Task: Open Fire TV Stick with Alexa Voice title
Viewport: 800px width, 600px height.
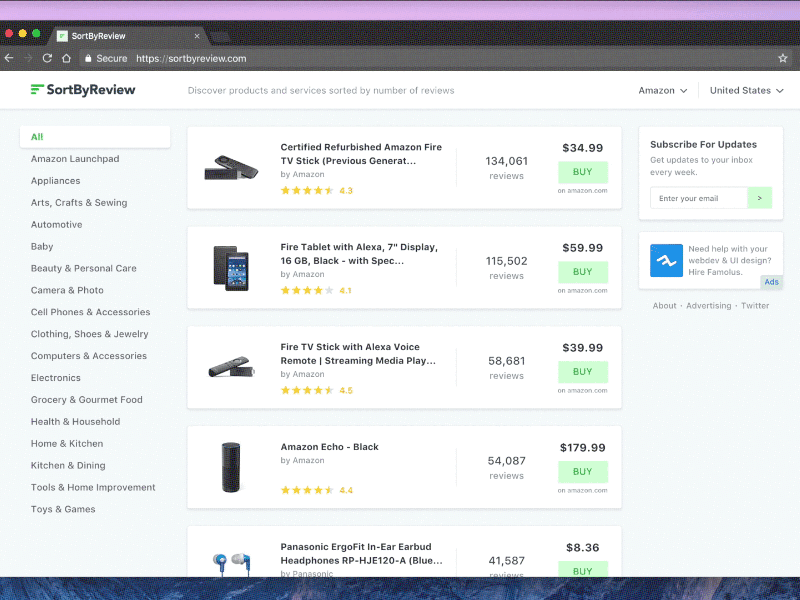Action: tap(358, 354)
